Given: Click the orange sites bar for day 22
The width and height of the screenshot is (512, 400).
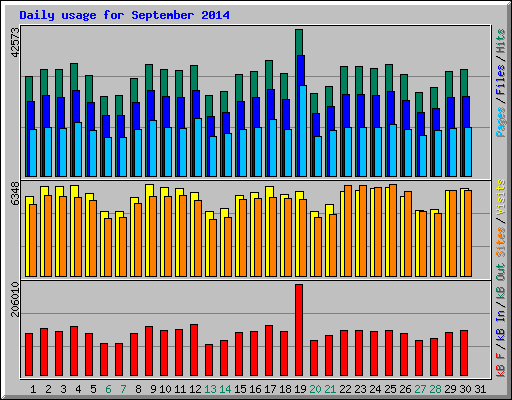Looking at the screenshot, I should (x=348, y=231).
